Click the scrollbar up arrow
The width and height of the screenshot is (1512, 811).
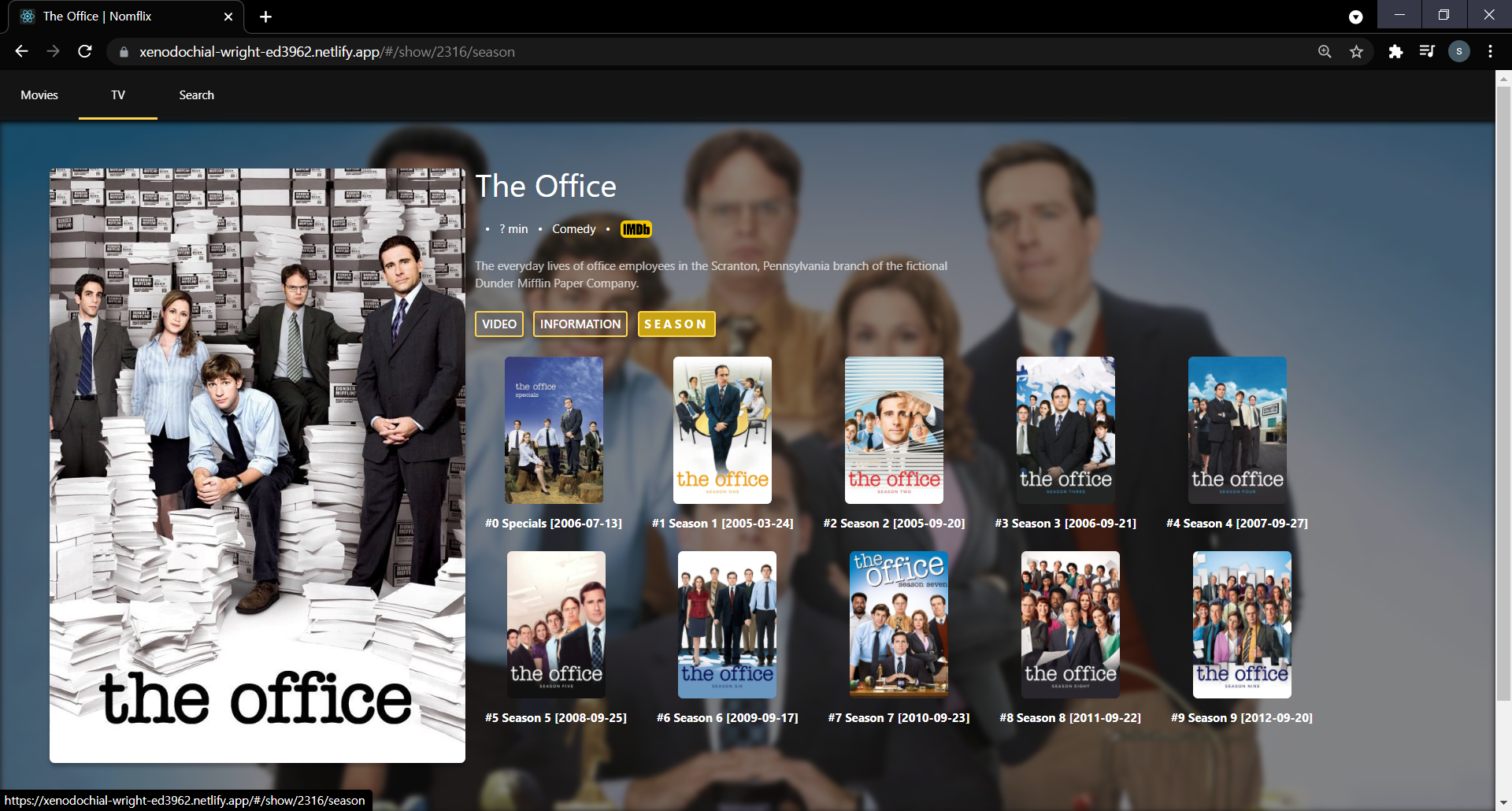[1503, 78]
